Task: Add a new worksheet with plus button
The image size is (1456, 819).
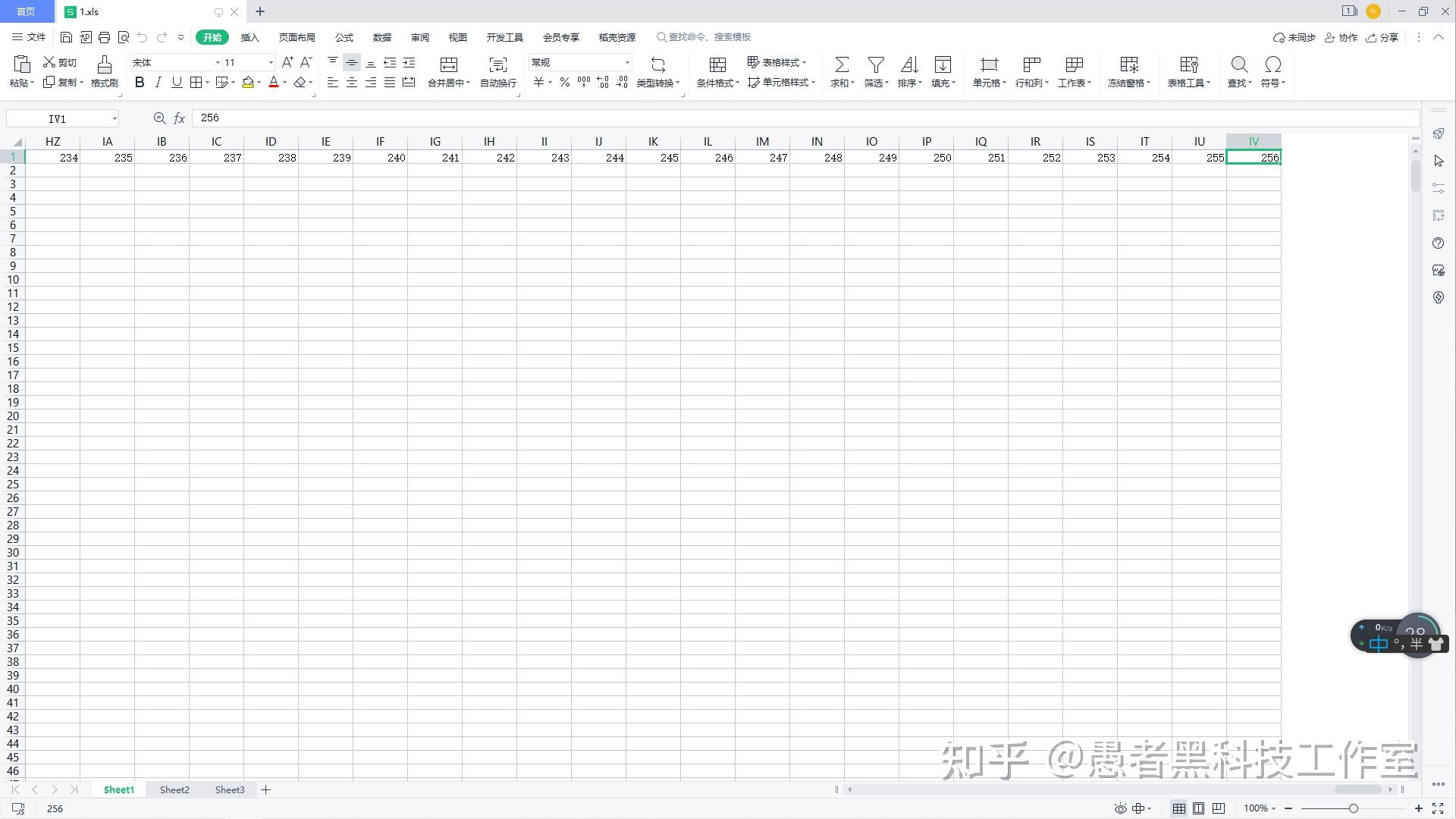Action: pyautogui.click(x=265, y=789)
